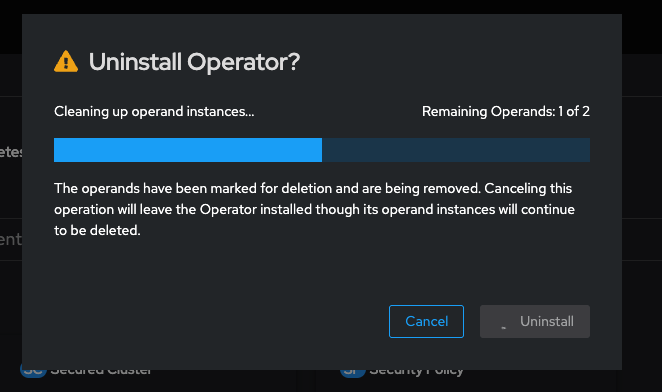This screenshot has width=662, height=392.
Task: Click the "Cleaning up operand instances..." status text
Action: [x=154, y=112]
